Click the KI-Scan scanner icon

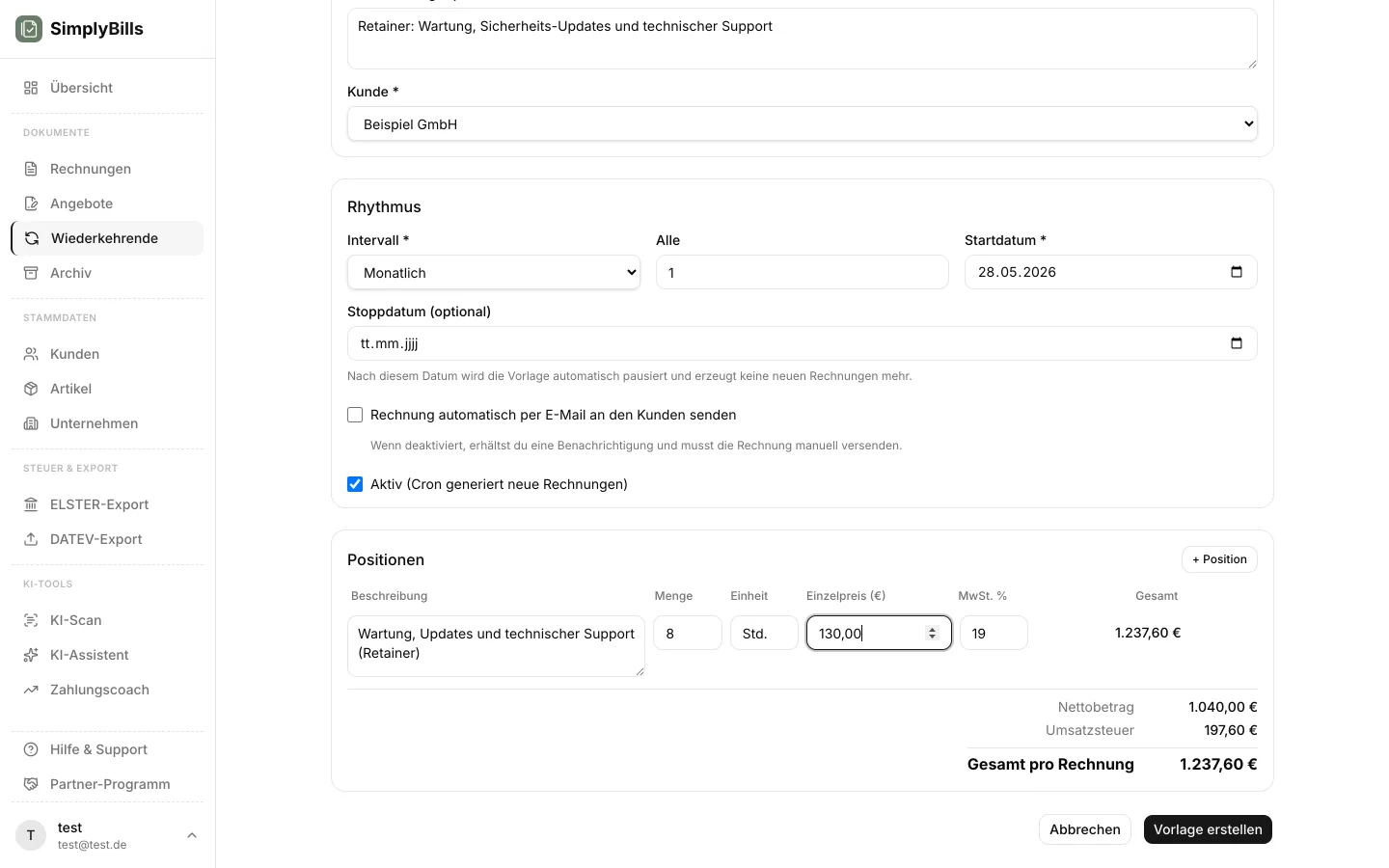tap(31, 620)
